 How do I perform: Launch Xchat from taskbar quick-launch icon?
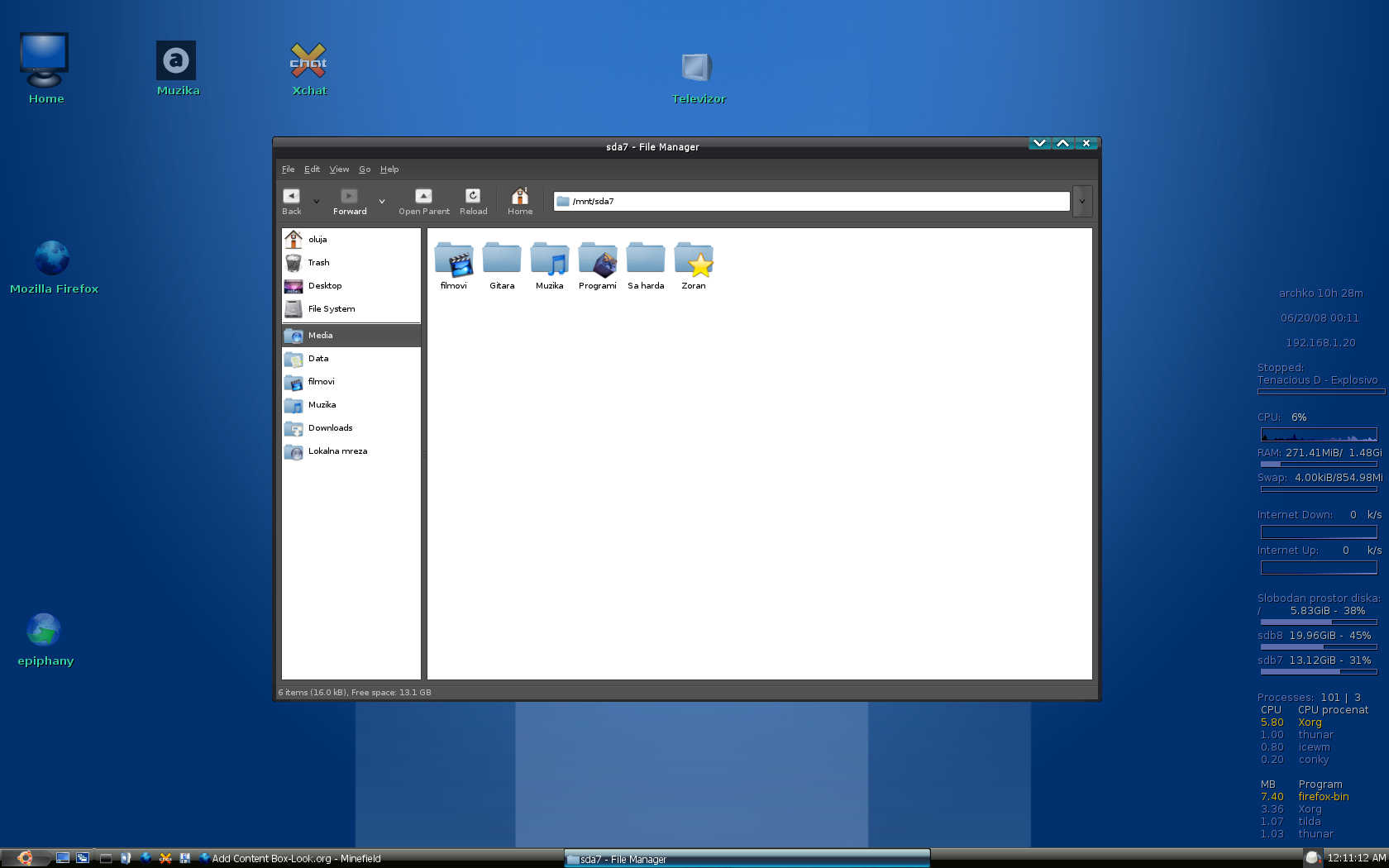tap(165, 858)
